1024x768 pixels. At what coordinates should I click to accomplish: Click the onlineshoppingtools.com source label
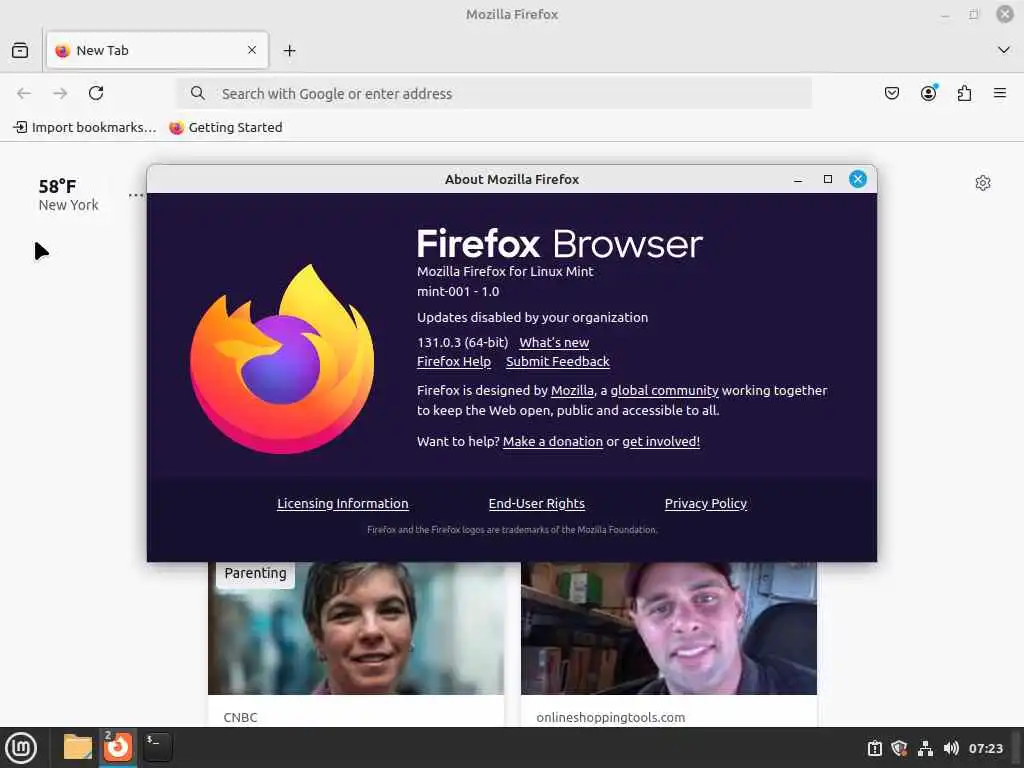[611, 717]
